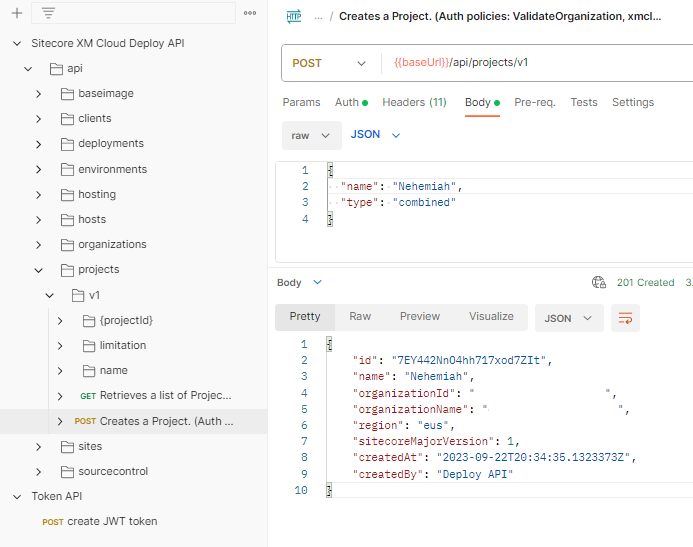
Task: Click the "Deploy API" createdBy value
Action: click(x=475, y=475)
